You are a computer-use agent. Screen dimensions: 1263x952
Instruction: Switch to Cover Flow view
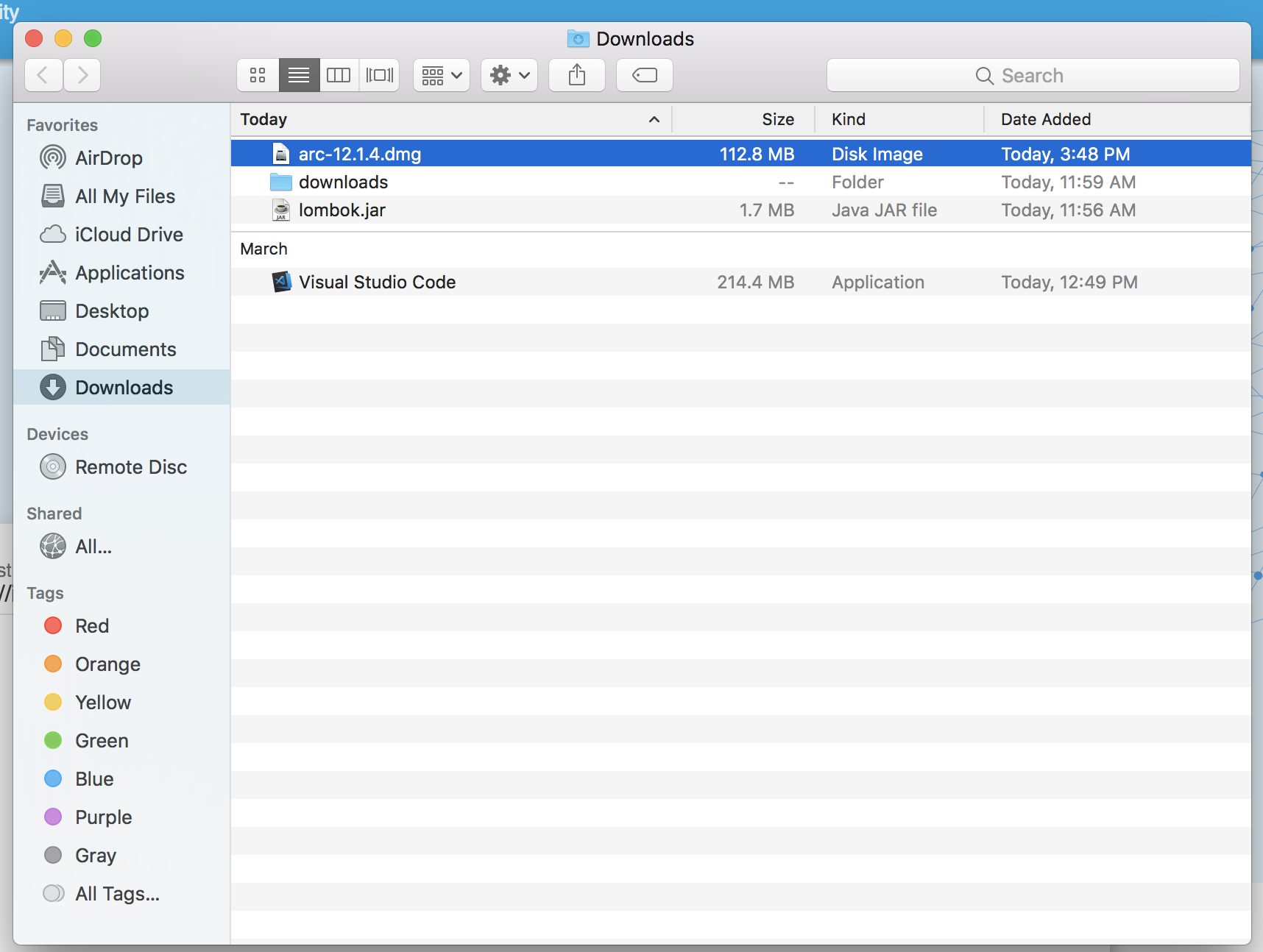(380, 75)
